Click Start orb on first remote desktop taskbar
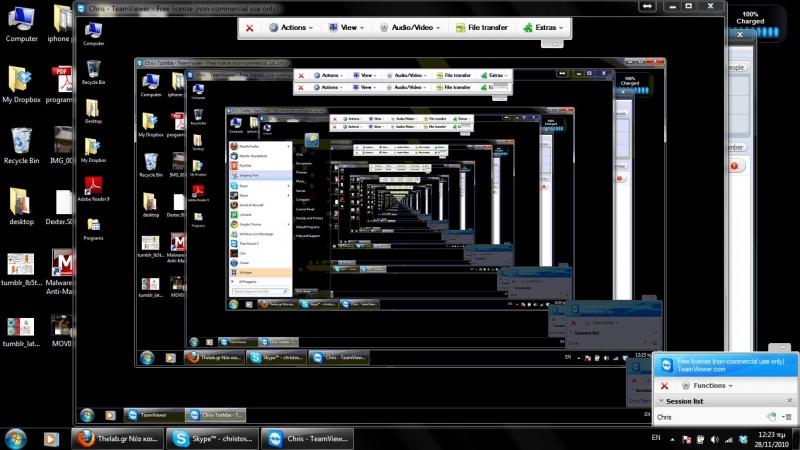 pos(87,415)
